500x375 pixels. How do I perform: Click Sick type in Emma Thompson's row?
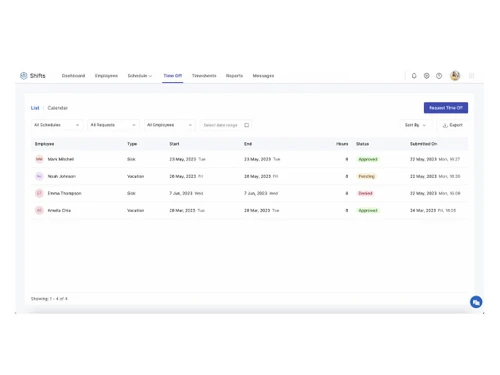point(131,193)
